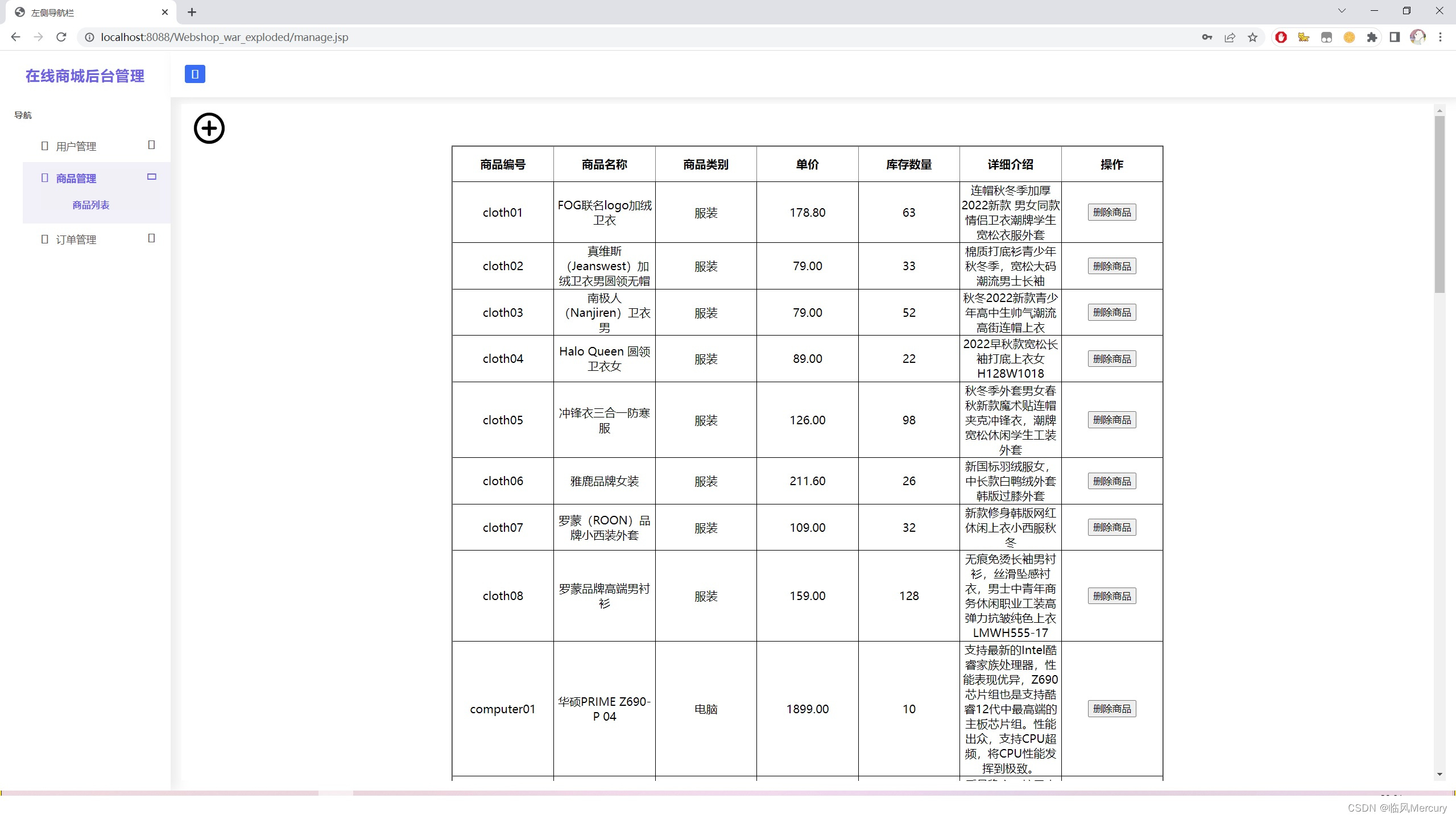This screenshot has width=1456, height=819.
Task: Bookmark this page with the star icon
Action: (1252, 37)
